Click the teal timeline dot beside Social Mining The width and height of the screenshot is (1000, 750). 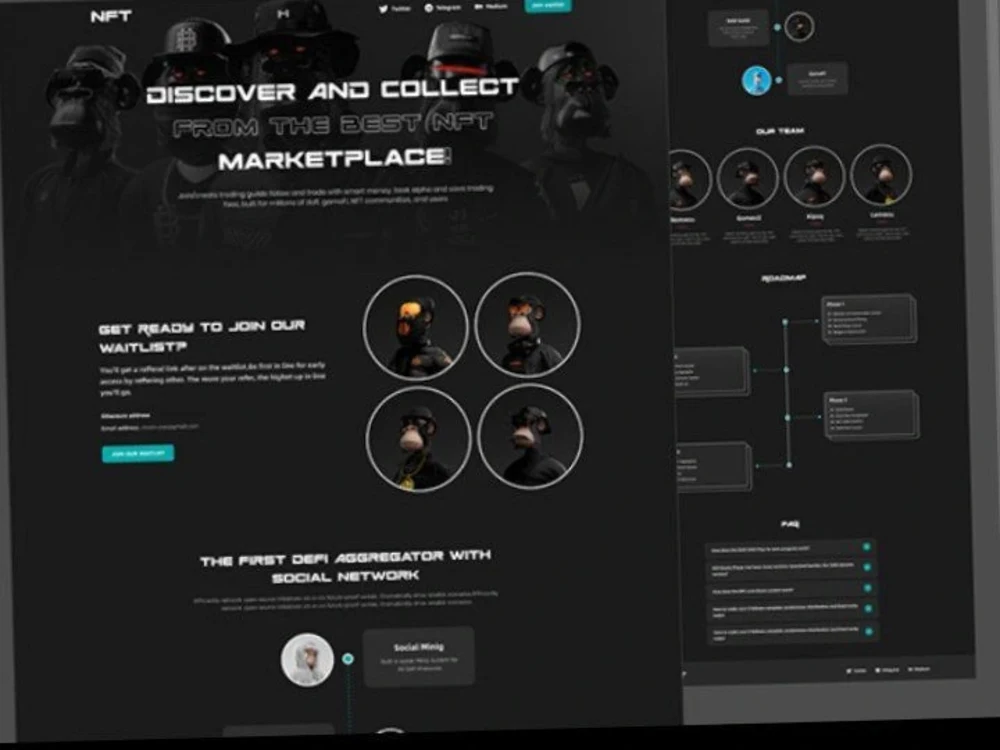(x=348, y=659)
